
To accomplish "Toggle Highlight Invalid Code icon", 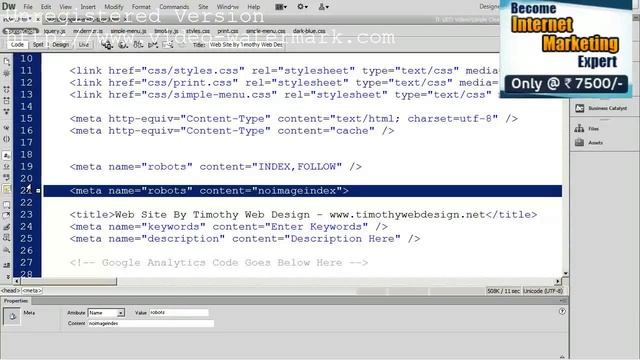I will click(x=7, y=167).
